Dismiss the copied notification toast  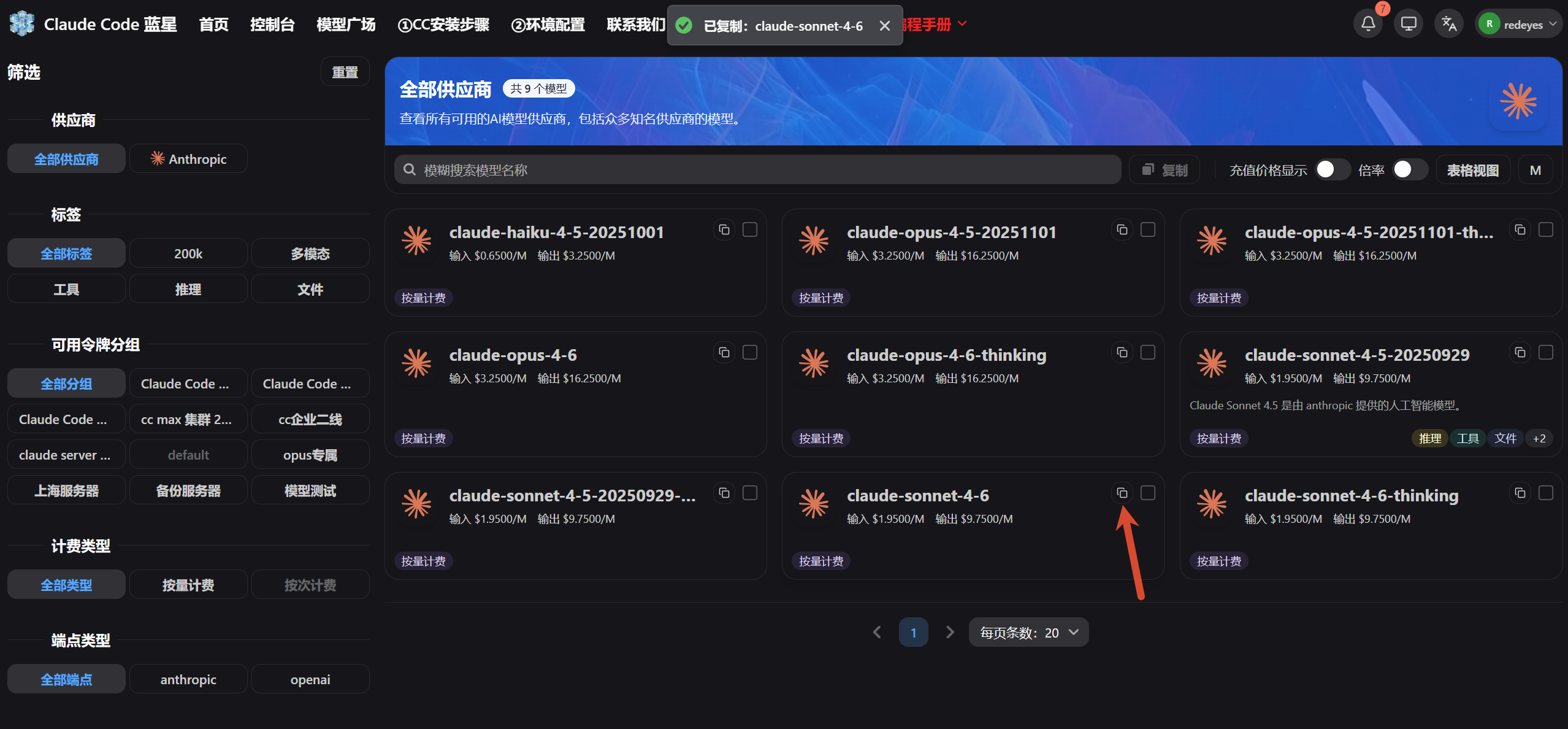[x=884, y=26]
